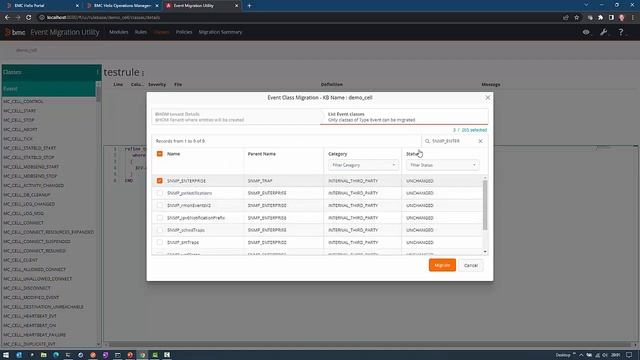Toggle the select-all checkbox in the Name header
Screen dimensions: 640x360
click(160, 154)
